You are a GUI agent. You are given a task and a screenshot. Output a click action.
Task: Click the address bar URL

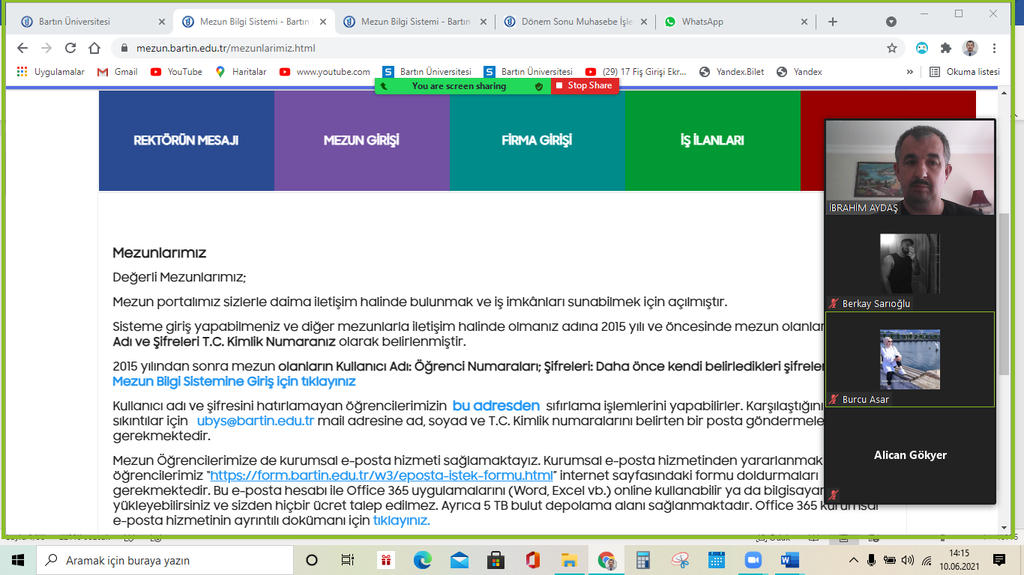[226, 48]
